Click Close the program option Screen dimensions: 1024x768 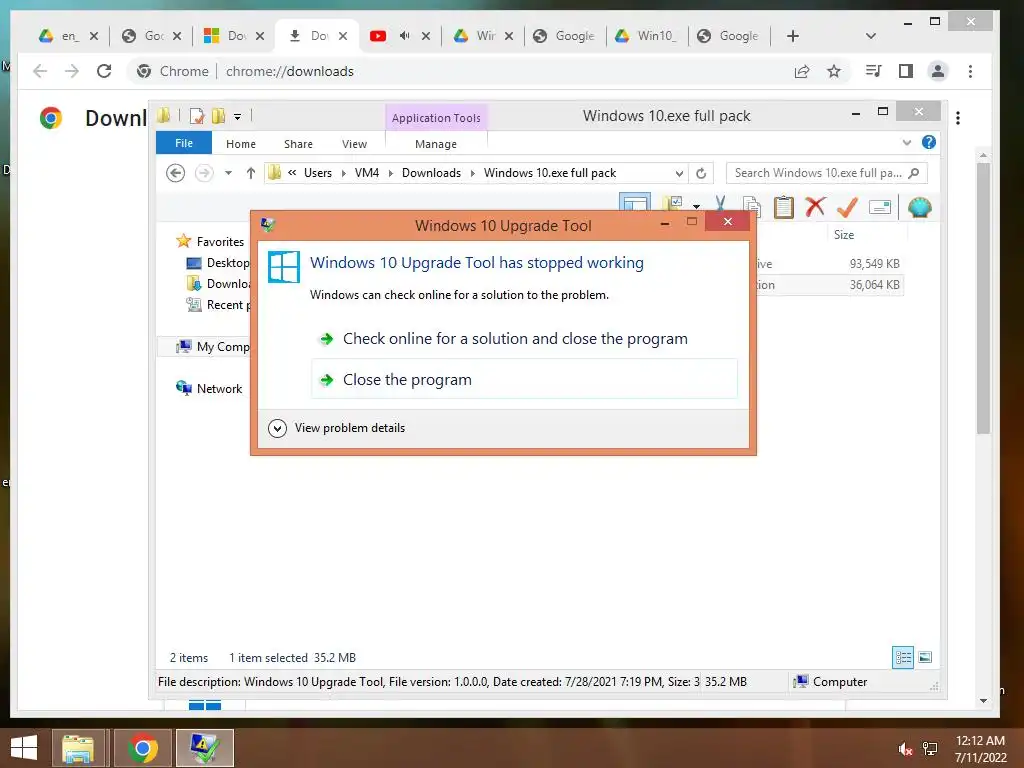524,379
